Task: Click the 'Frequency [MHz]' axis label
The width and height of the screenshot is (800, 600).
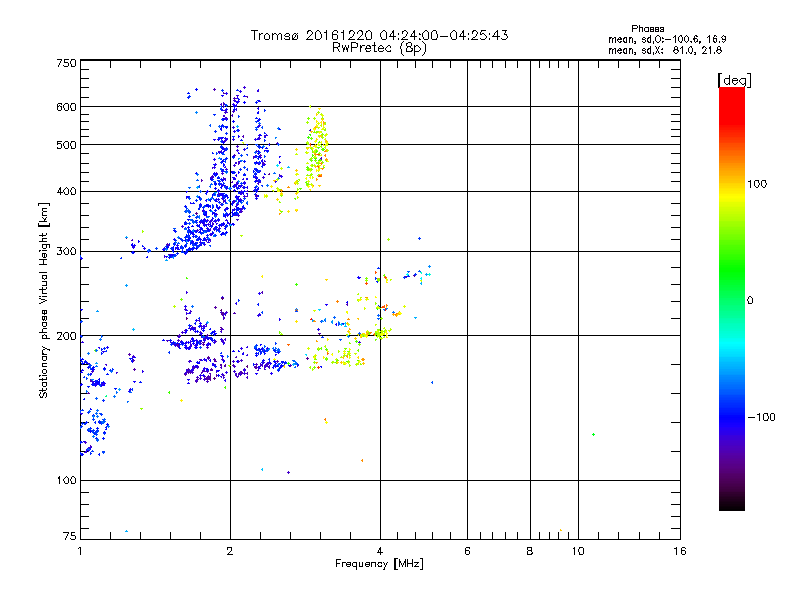Action: coord(379,564)
